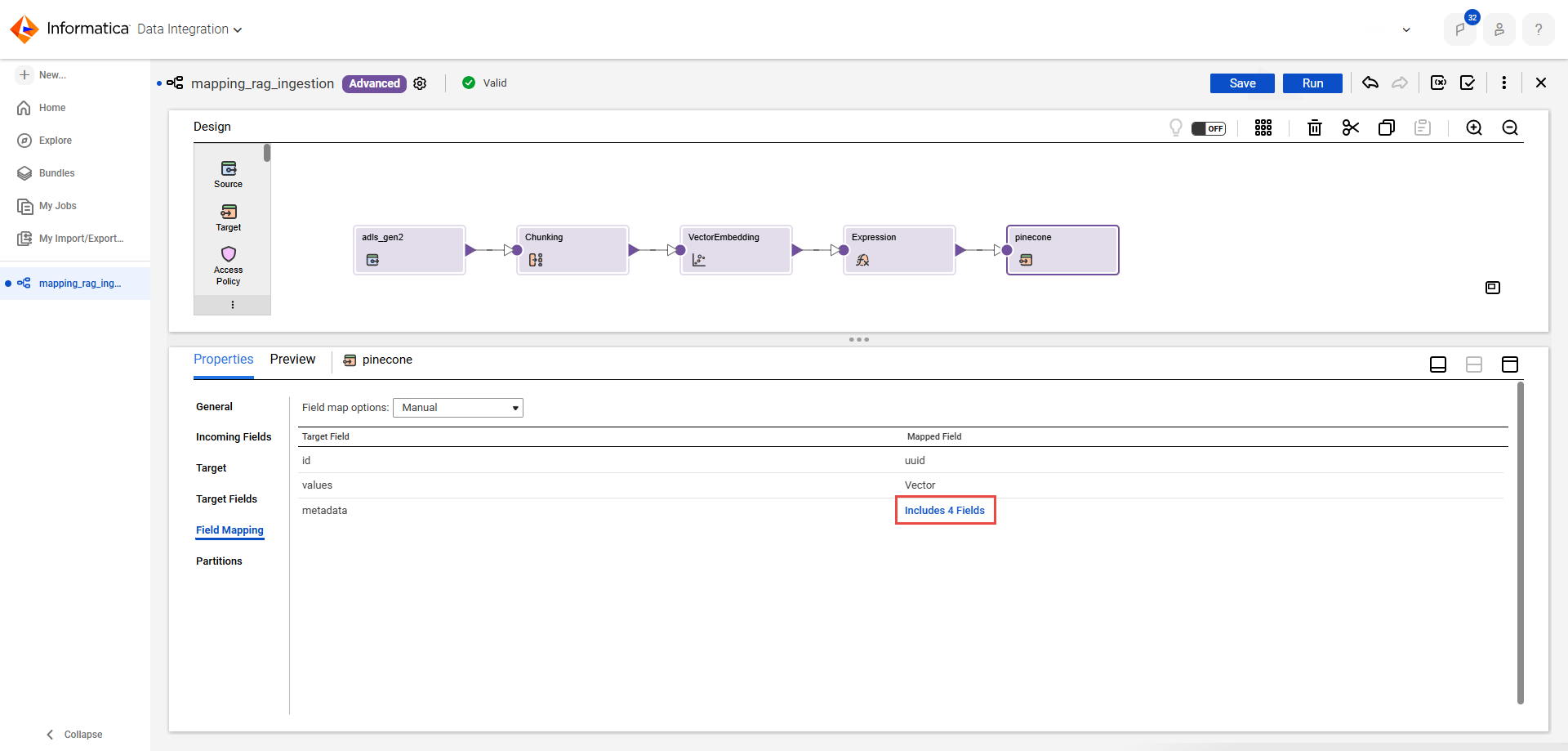1568x751 pixels.
Task: Toggle the recommendation OFF switch
Action: click(1209, 128)
